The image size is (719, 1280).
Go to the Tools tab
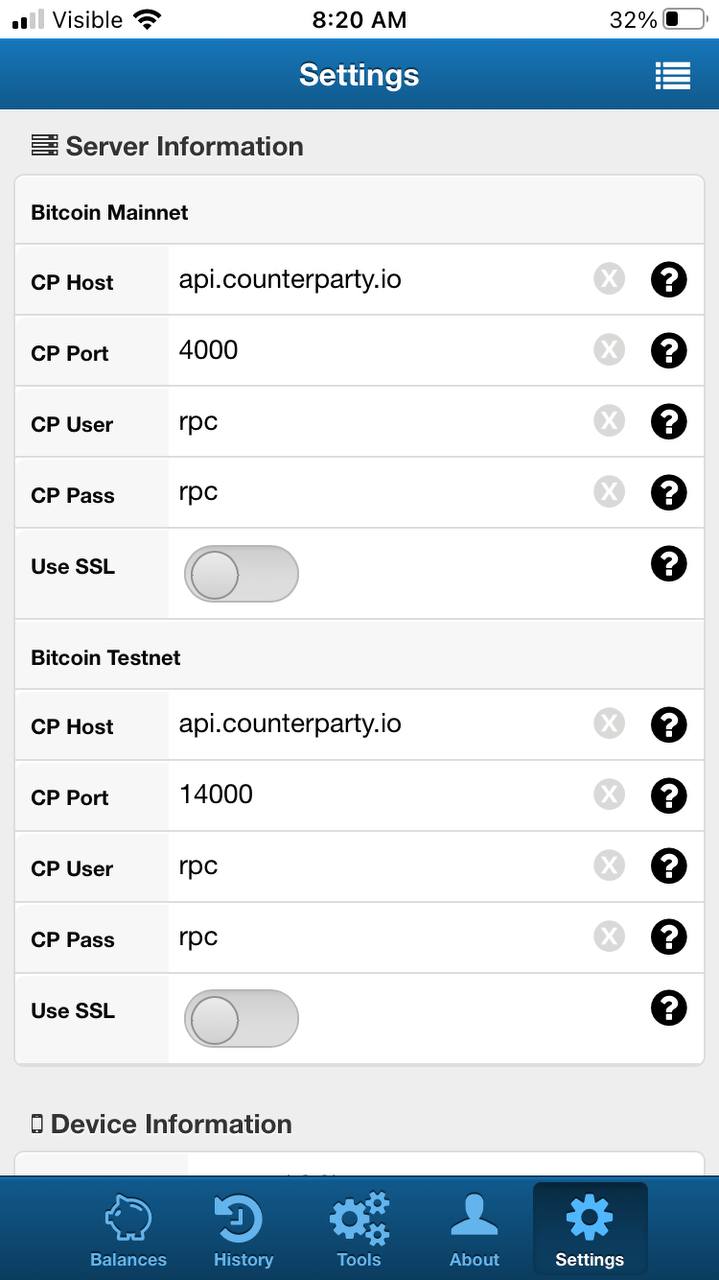click(x=359, y=1230)
